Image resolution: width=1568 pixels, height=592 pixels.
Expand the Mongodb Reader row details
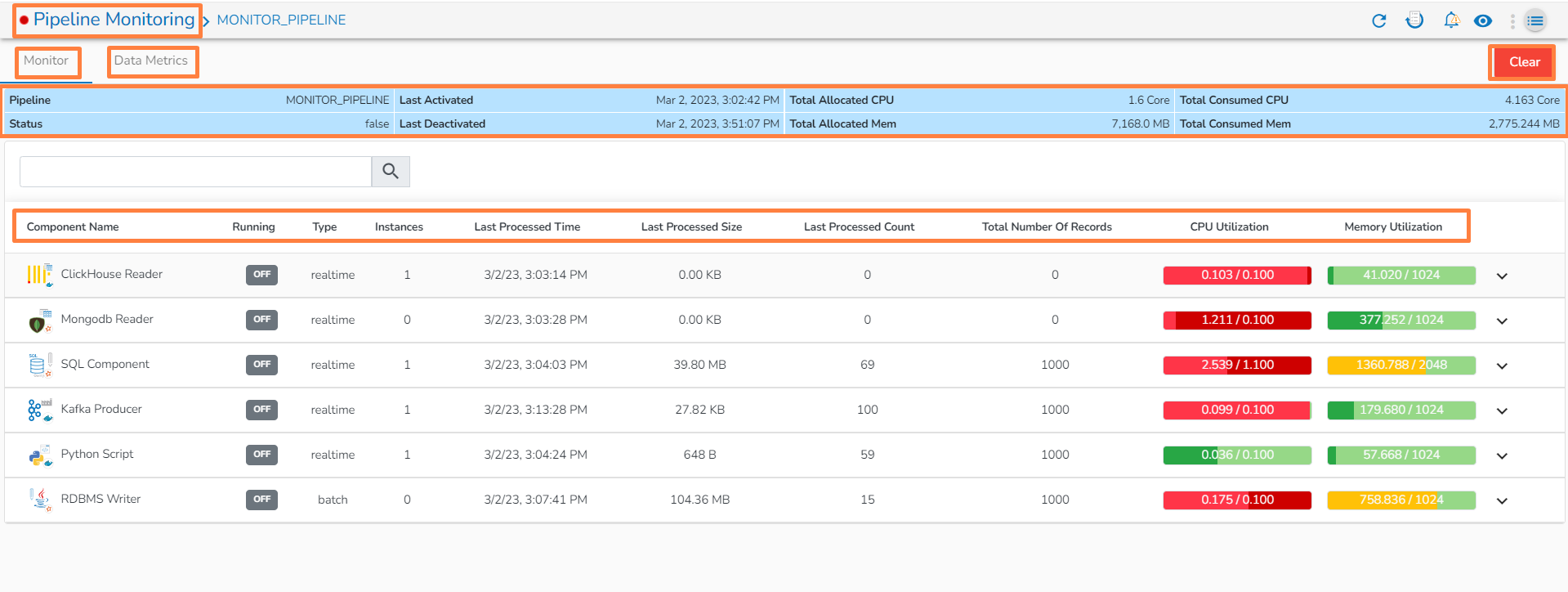click(x=1502, y=321)
